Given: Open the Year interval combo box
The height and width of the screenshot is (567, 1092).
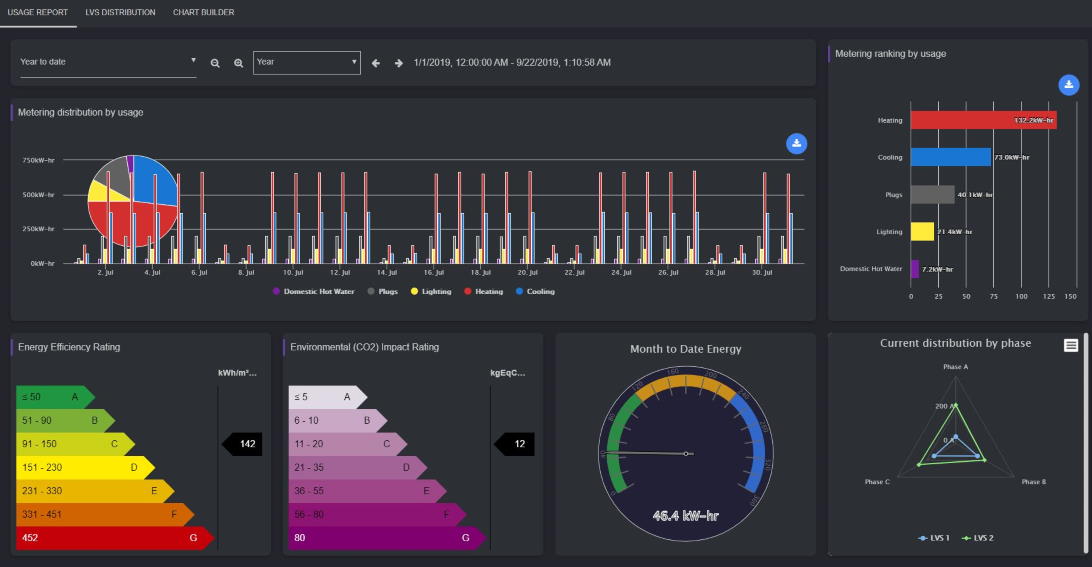Looking at the screenshot, I should click(x=306, y=63).
